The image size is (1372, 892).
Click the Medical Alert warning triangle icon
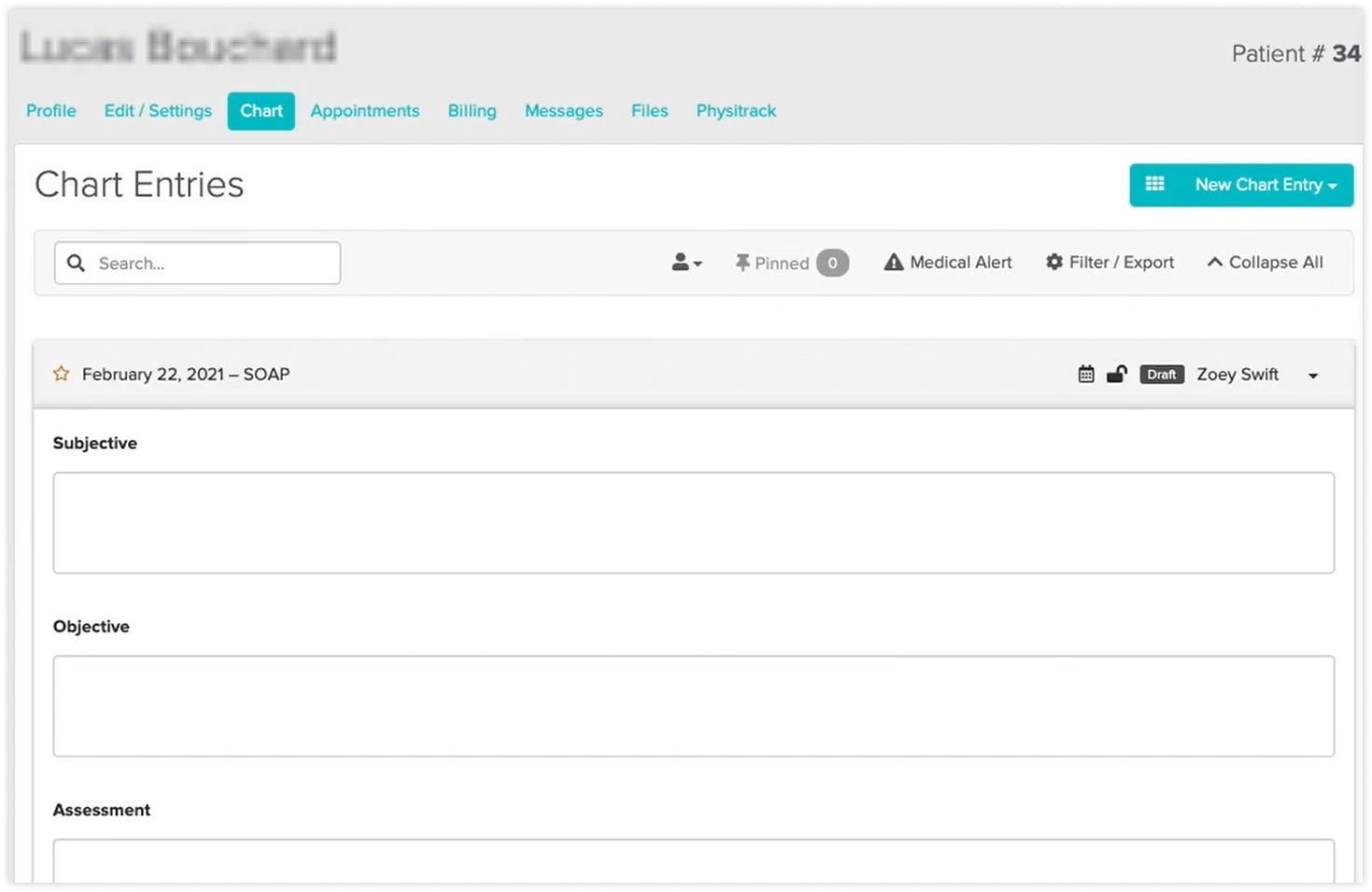coord(894,262)
